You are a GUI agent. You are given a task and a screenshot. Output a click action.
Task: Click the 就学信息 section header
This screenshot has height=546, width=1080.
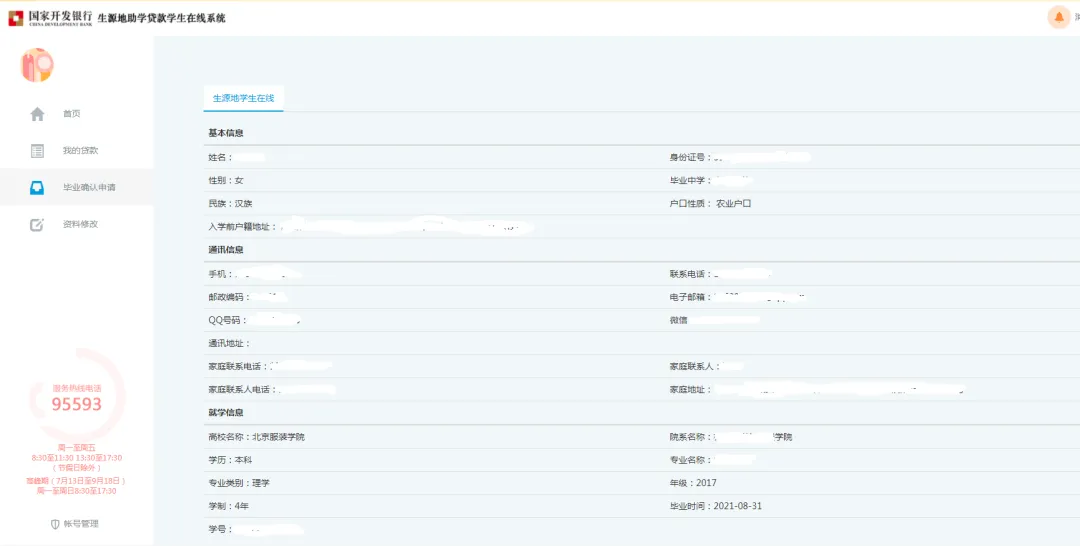pos(226,412)
